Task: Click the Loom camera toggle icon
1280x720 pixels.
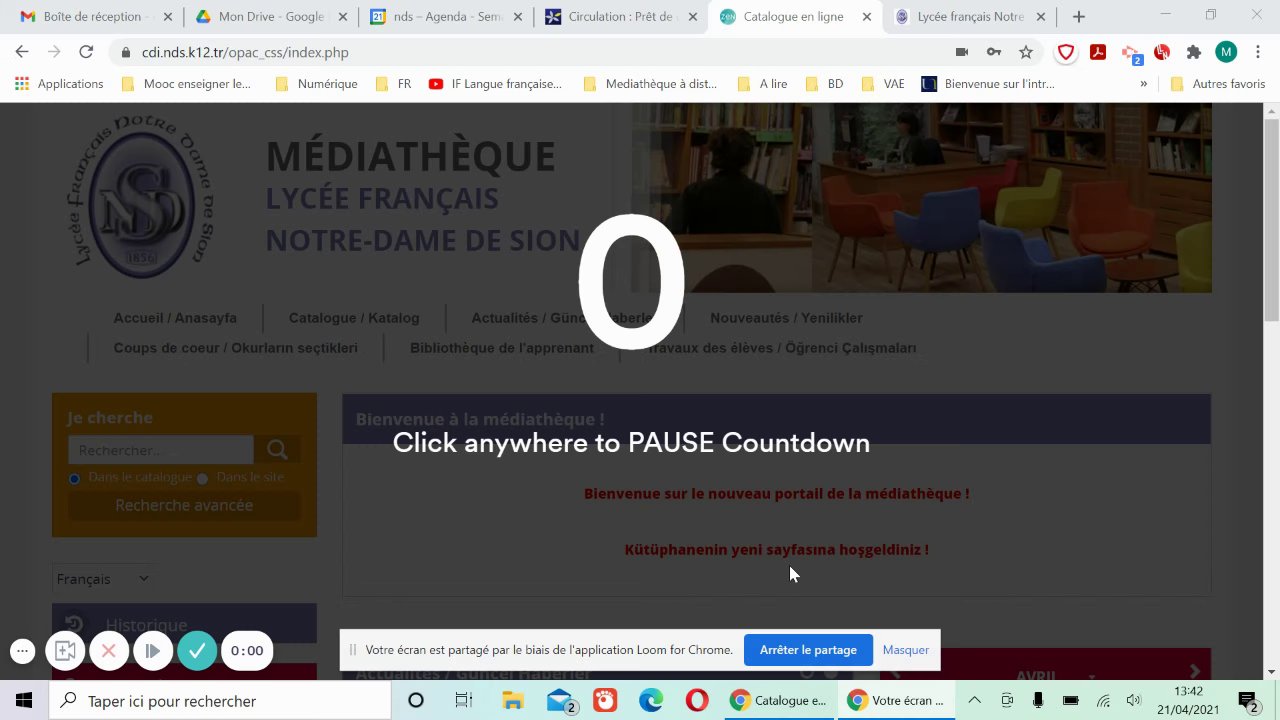Action: coord(65,651)
